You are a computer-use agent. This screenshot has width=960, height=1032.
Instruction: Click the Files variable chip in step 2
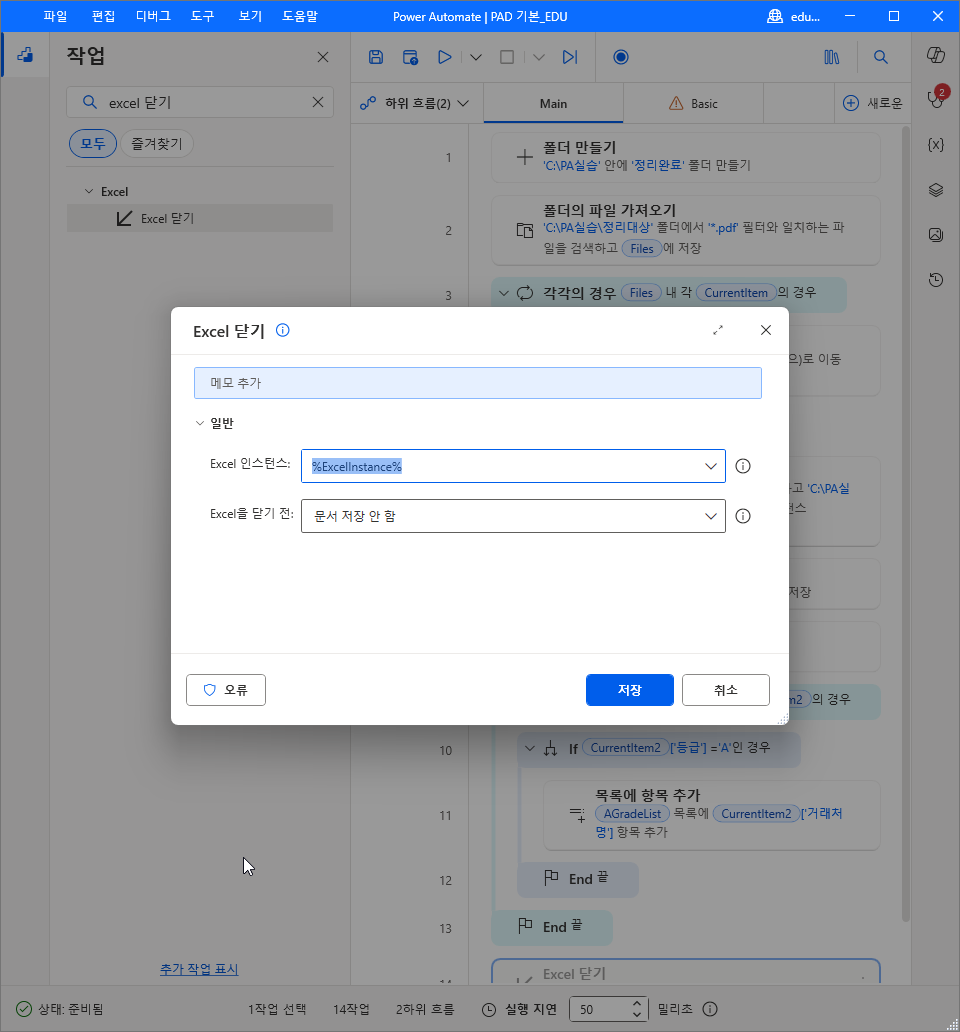(x=642, y=249)
